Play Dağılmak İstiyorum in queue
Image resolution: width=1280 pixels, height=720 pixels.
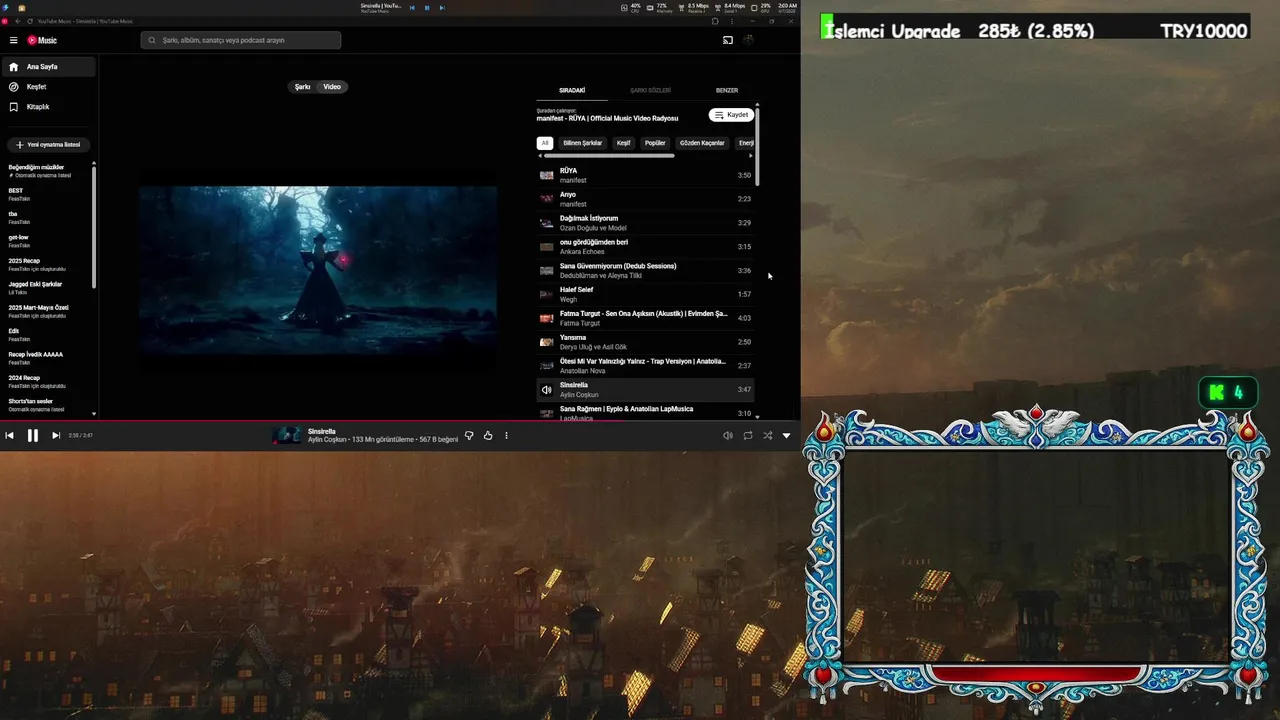(645, 223)
